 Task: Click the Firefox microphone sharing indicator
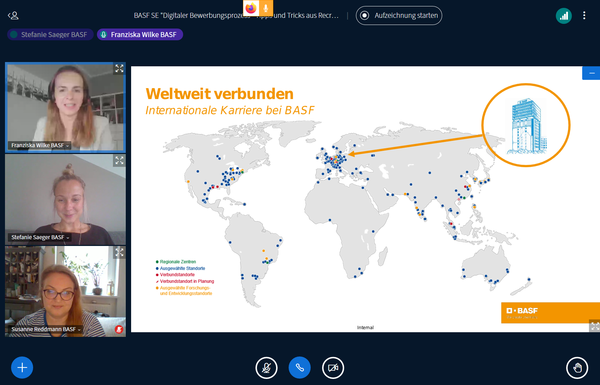(266, 8)
